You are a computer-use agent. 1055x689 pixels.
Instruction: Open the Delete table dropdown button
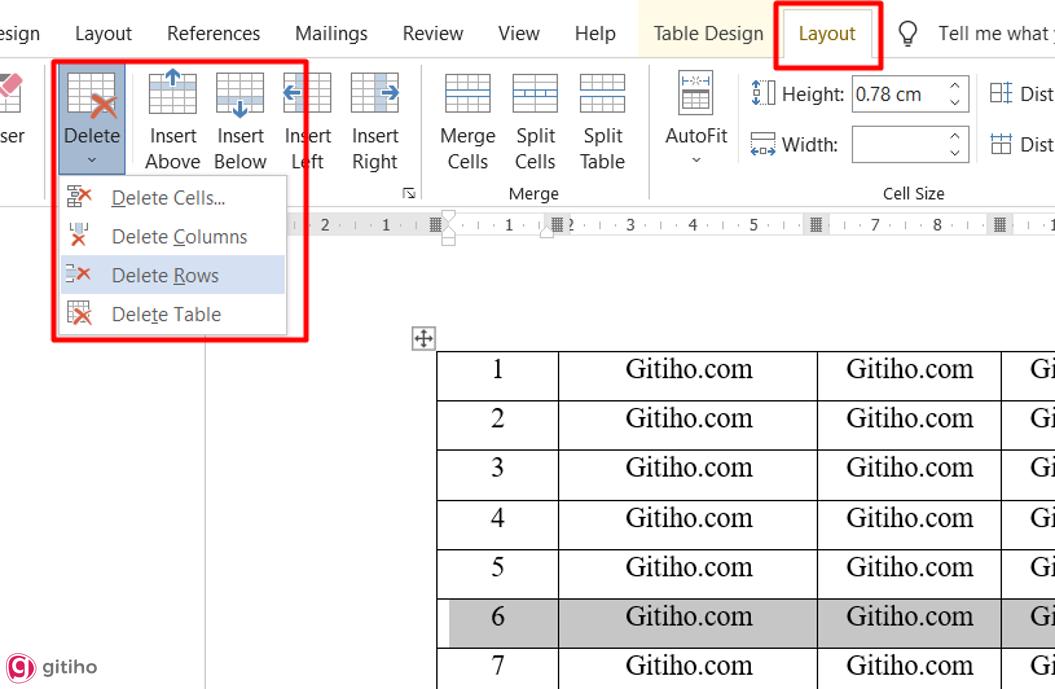pos(92,119)
